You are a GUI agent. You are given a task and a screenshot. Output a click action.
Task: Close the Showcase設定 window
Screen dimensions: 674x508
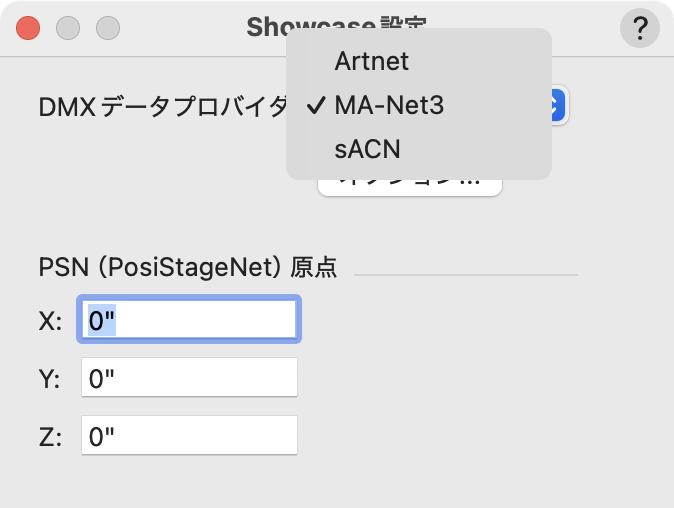[28, 28]
